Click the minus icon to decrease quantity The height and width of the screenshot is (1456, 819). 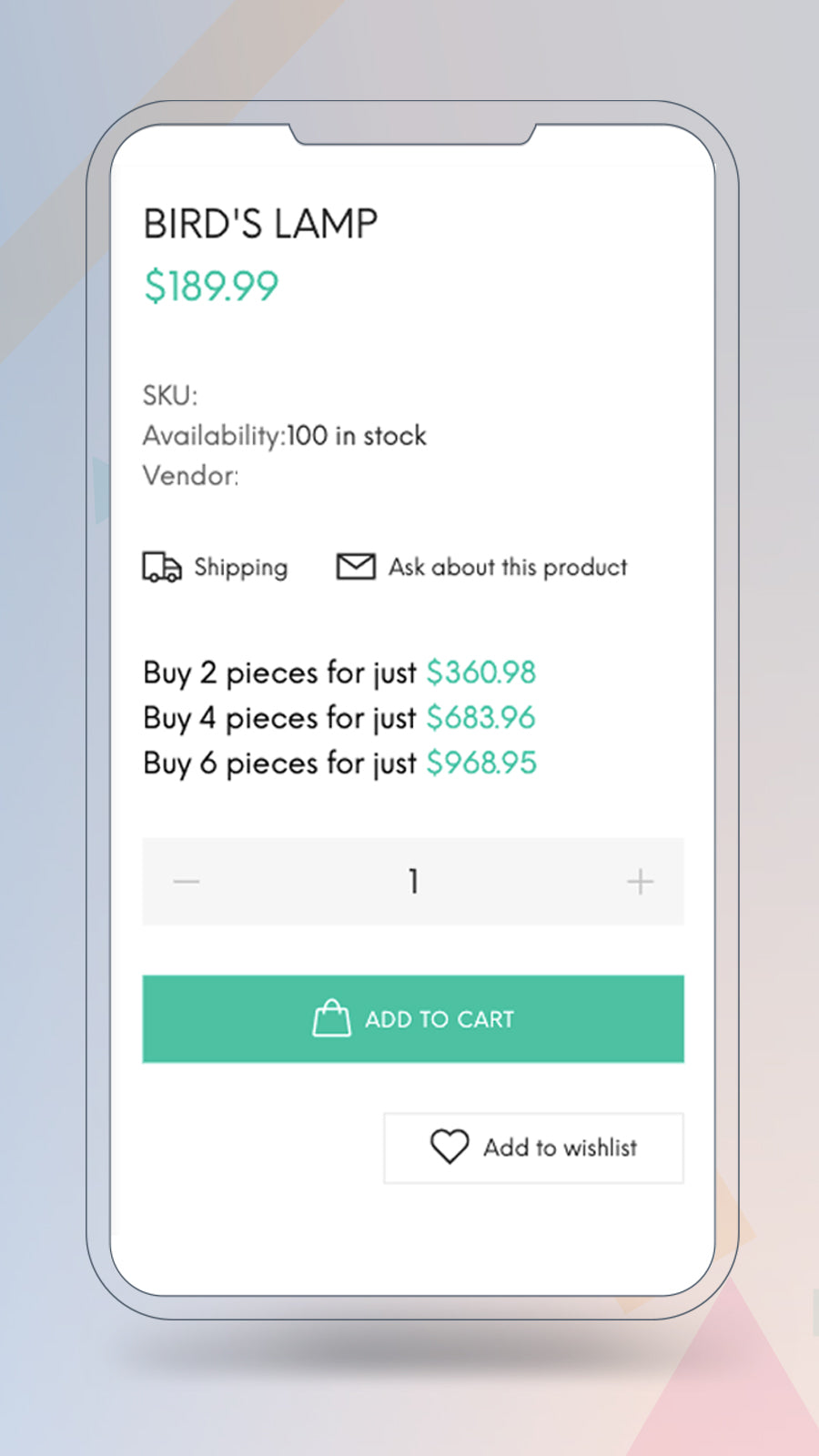186,881
